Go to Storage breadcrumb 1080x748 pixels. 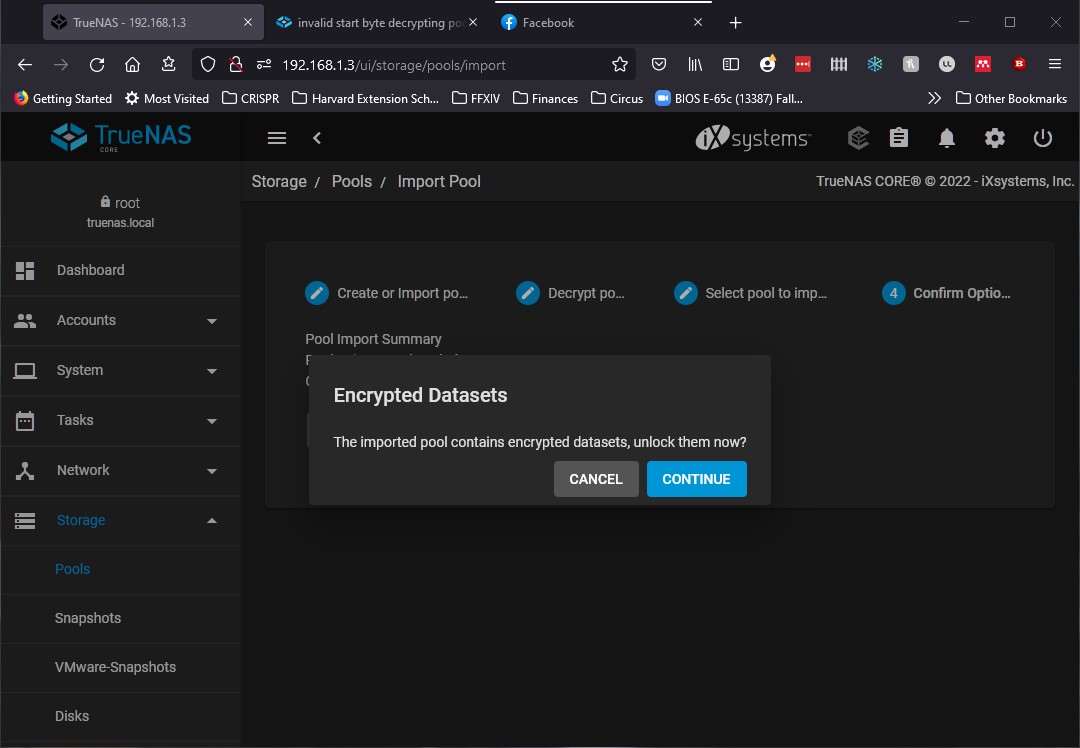click(279, 181)
